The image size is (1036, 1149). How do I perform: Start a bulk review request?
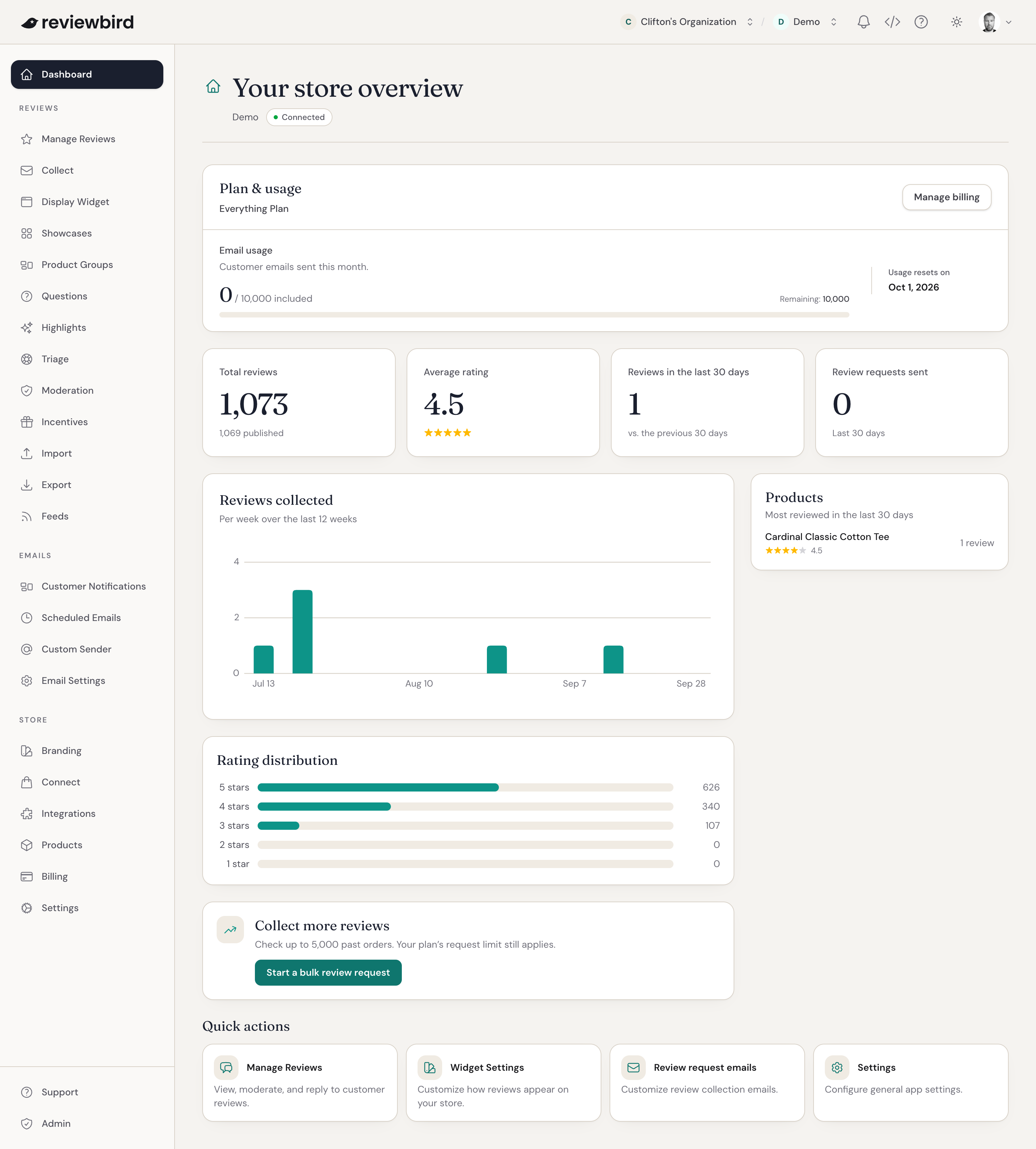coord(328,973)
